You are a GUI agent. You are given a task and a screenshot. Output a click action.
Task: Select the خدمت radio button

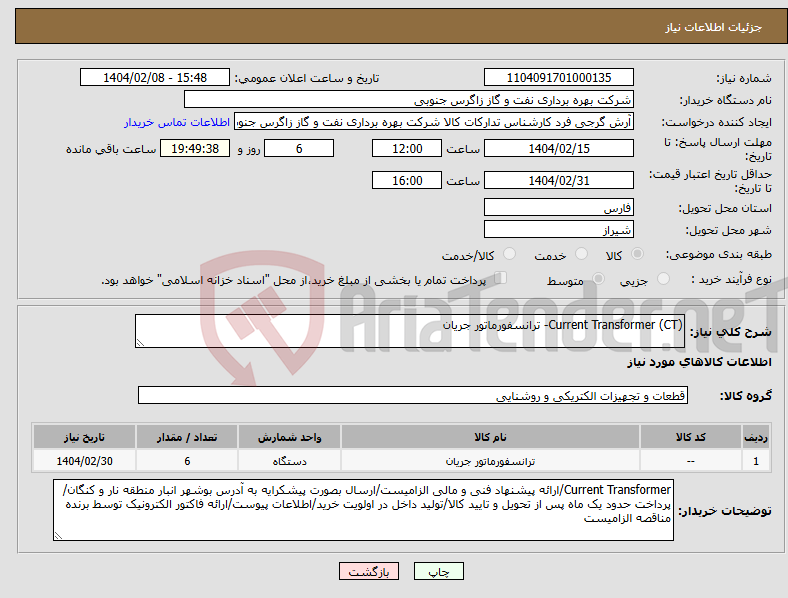[x=581, y=254]
